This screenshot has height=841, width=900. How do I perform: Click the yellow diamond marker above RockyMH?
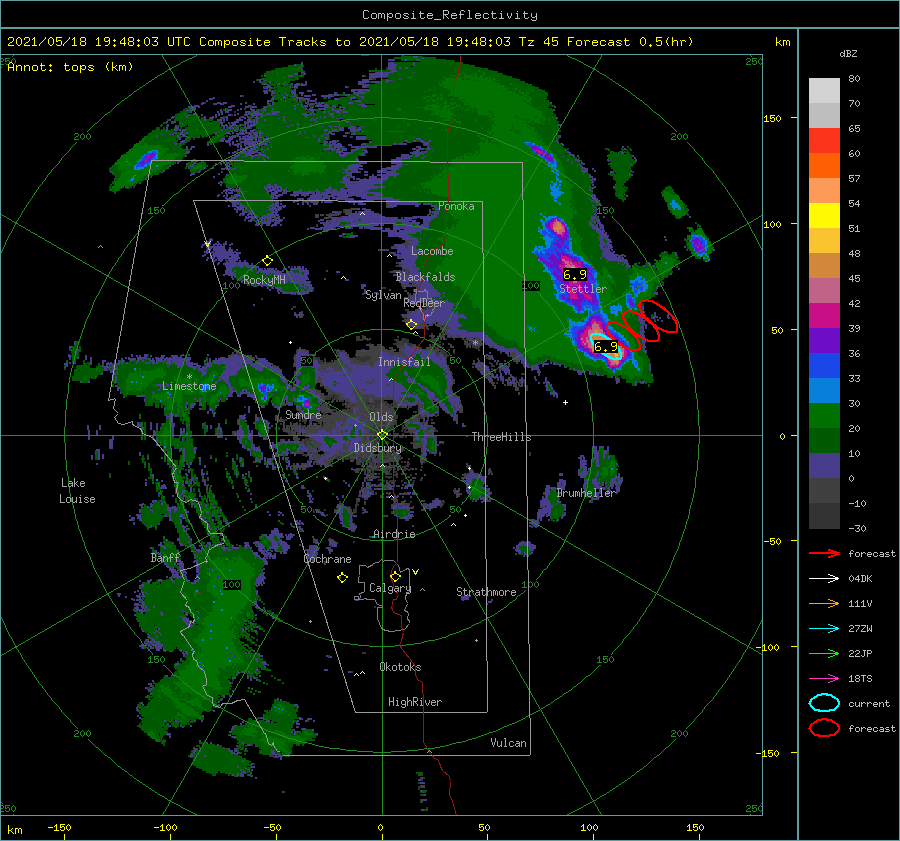[267, 261]
